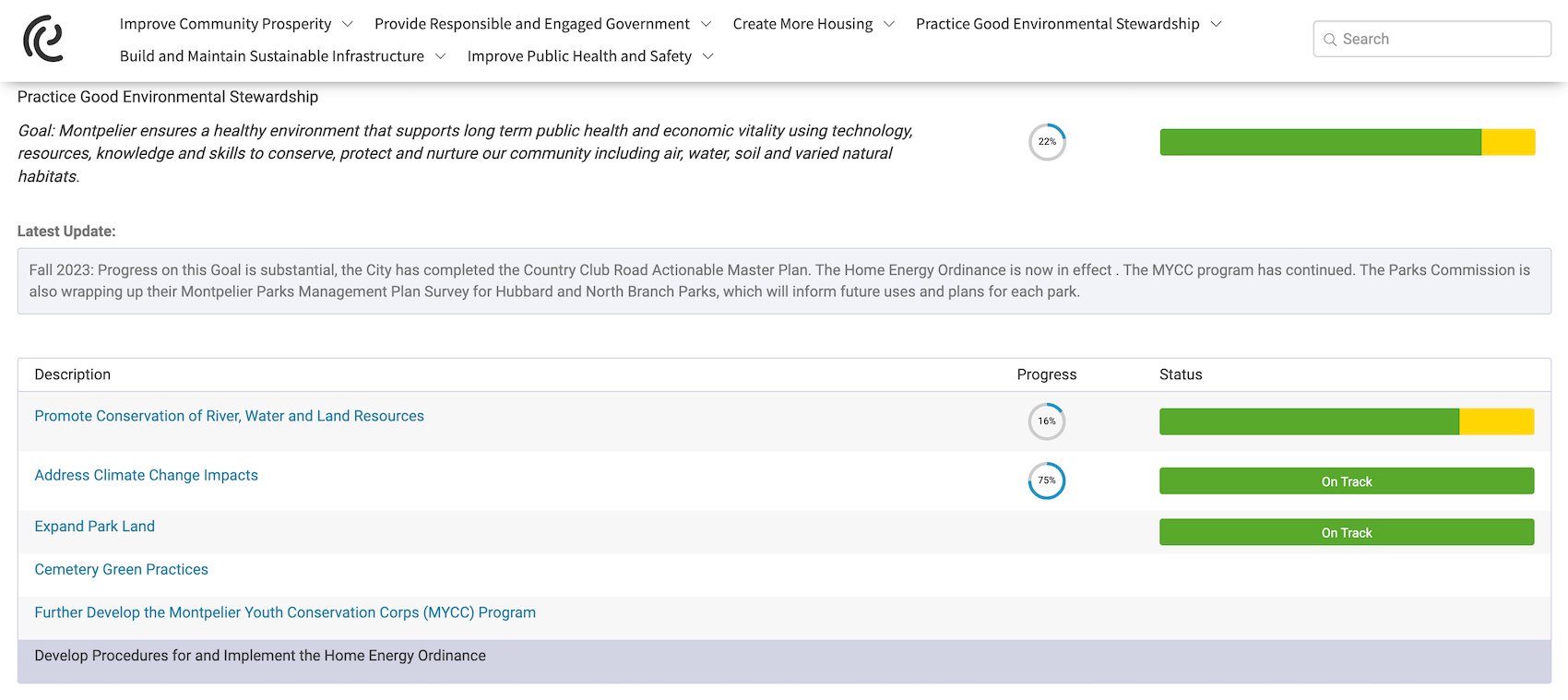Open Cemetery Green Practices link
The width and height of the screenshot is (1568, 700).
click(121, 570)
